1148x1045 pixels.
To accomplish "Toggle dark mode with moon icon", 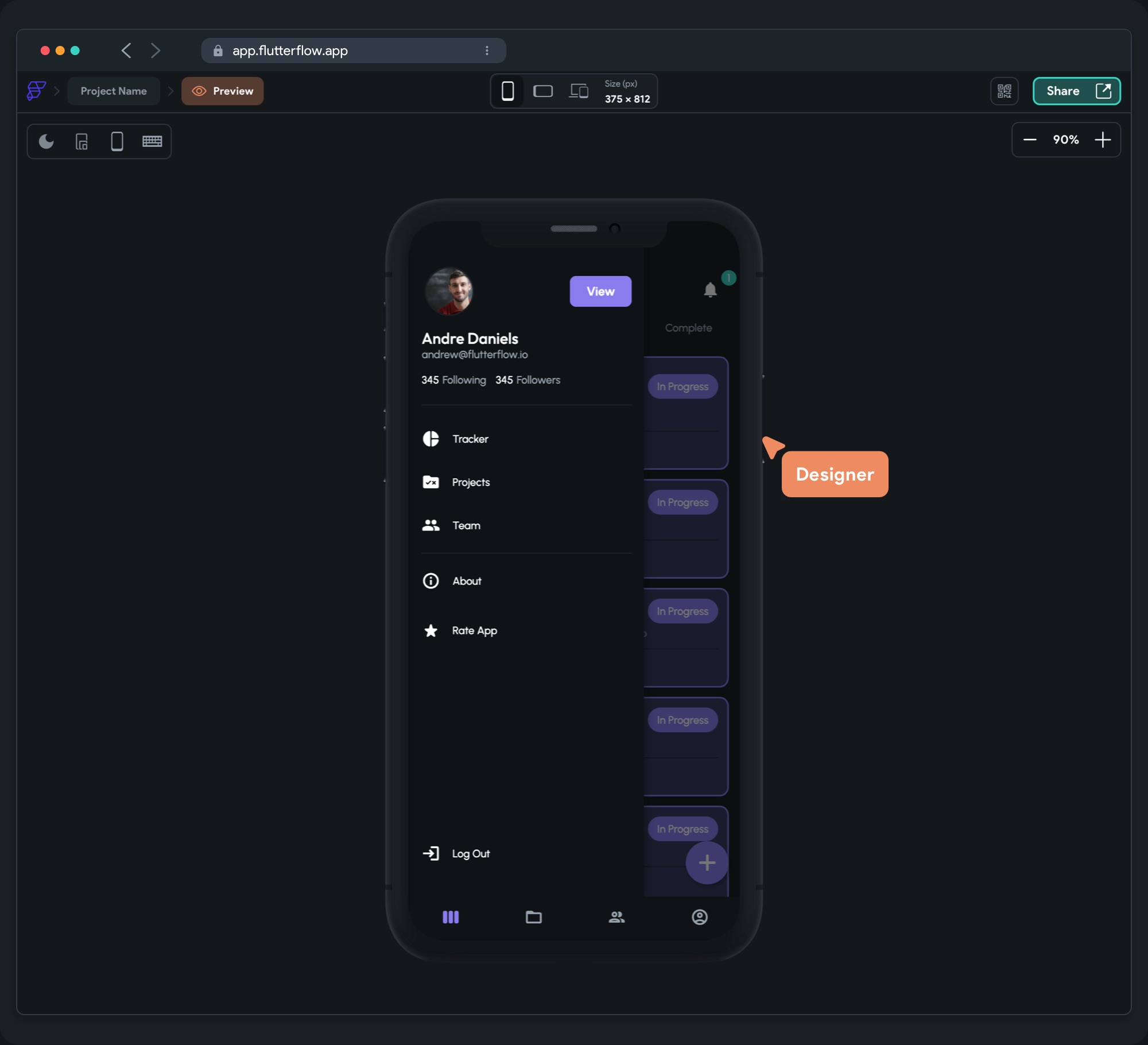I will [46, 141].
